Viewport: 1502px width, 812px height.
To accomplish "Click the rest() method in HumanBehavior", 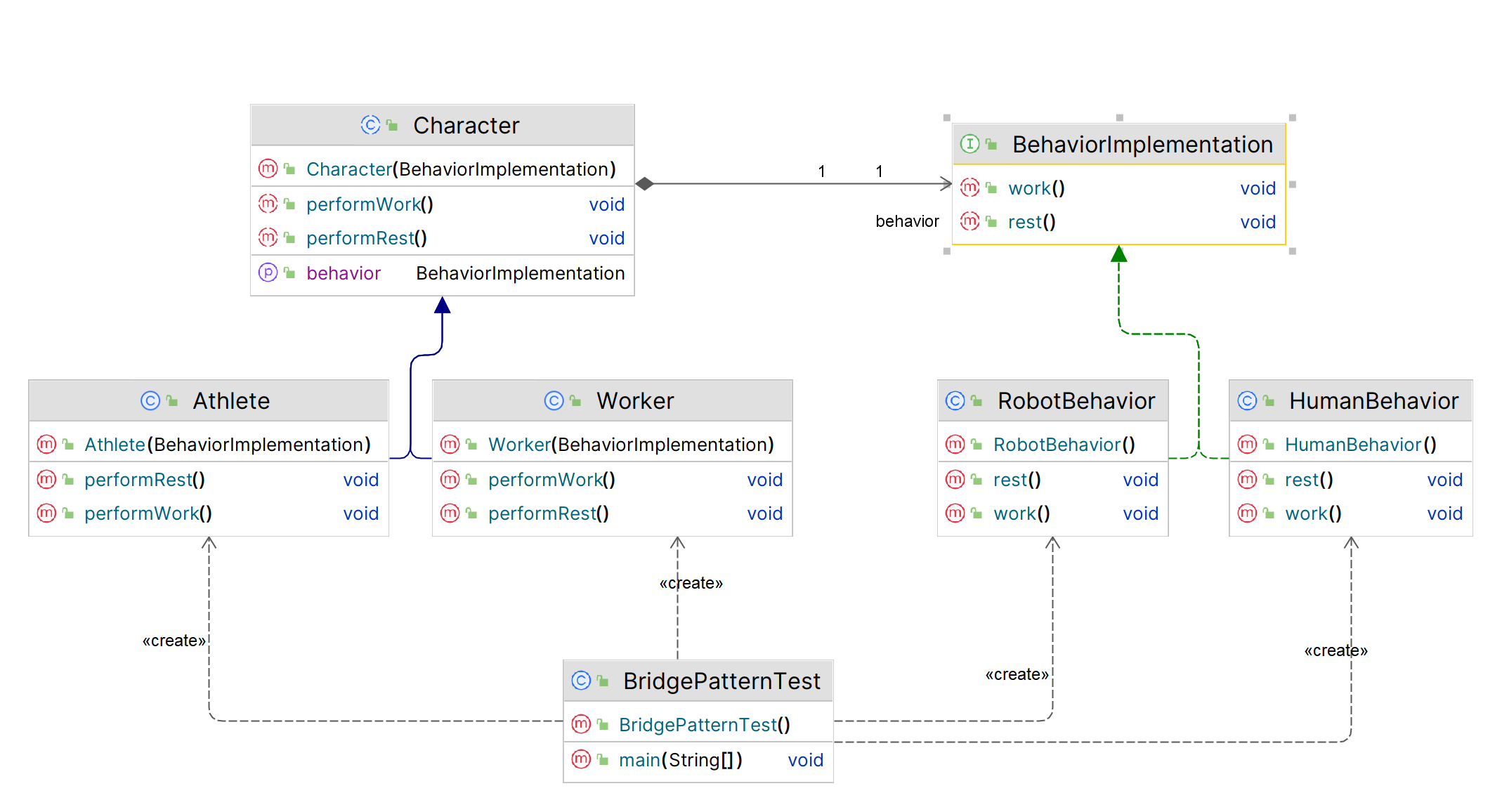I will pyautogui.click(x=1308, y=480).
